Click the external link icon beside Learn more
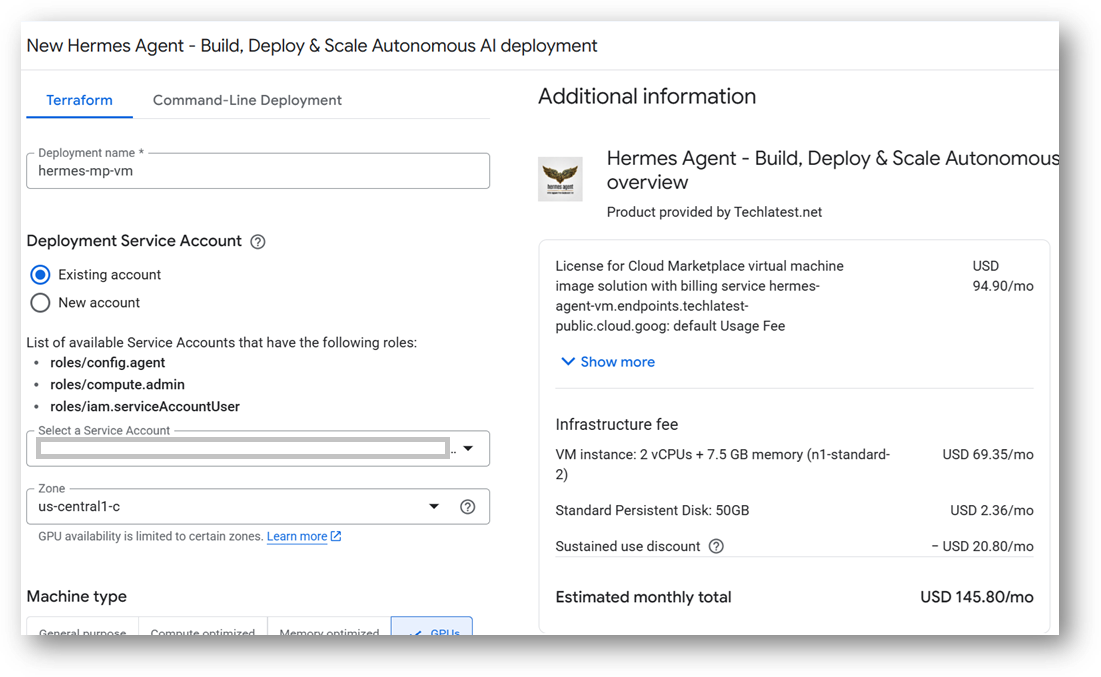The height and width of the screenshot is (677, 1101). 336,536
